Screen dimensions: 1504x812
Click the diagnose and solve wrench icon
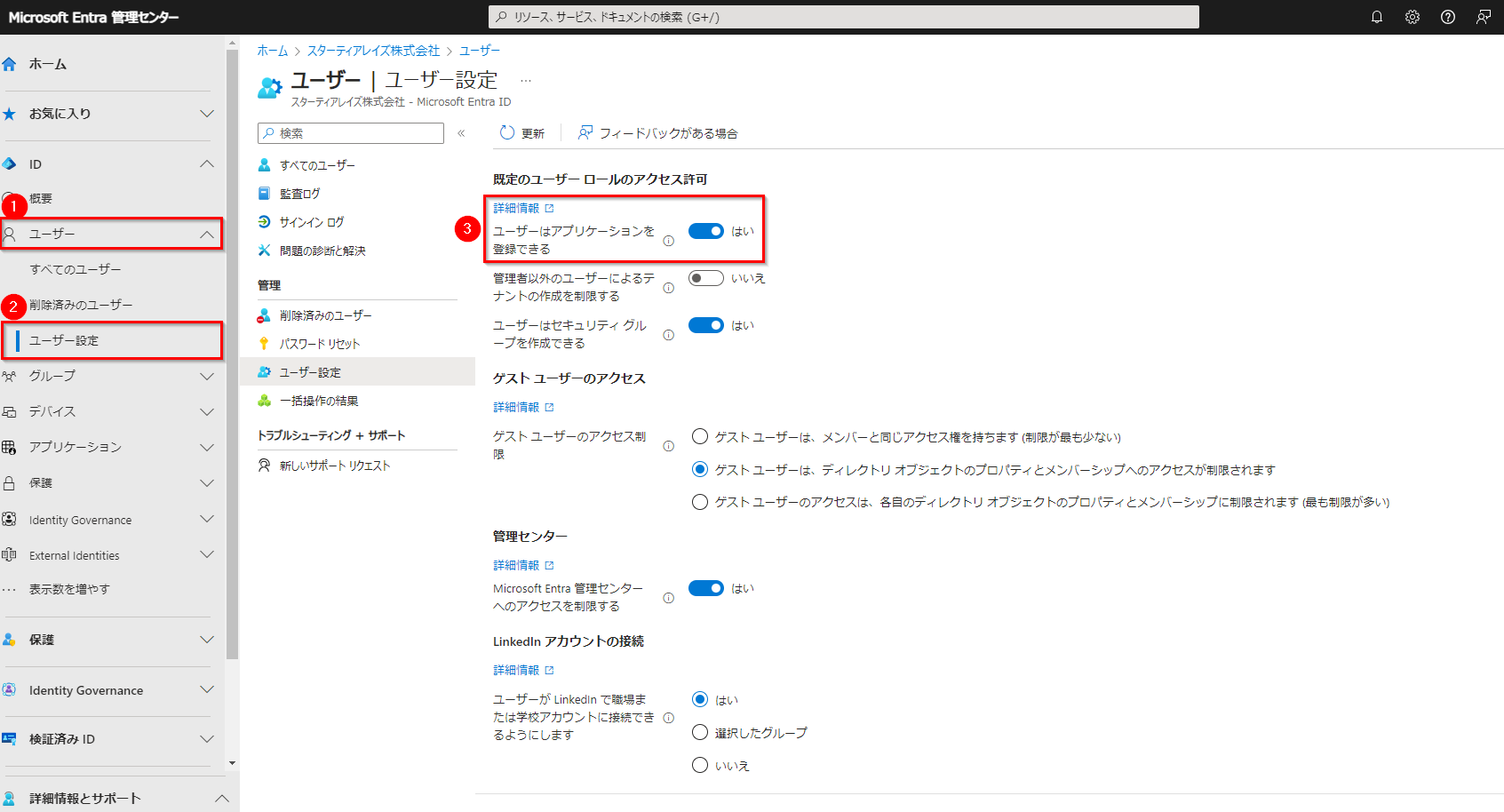(264, 251)
